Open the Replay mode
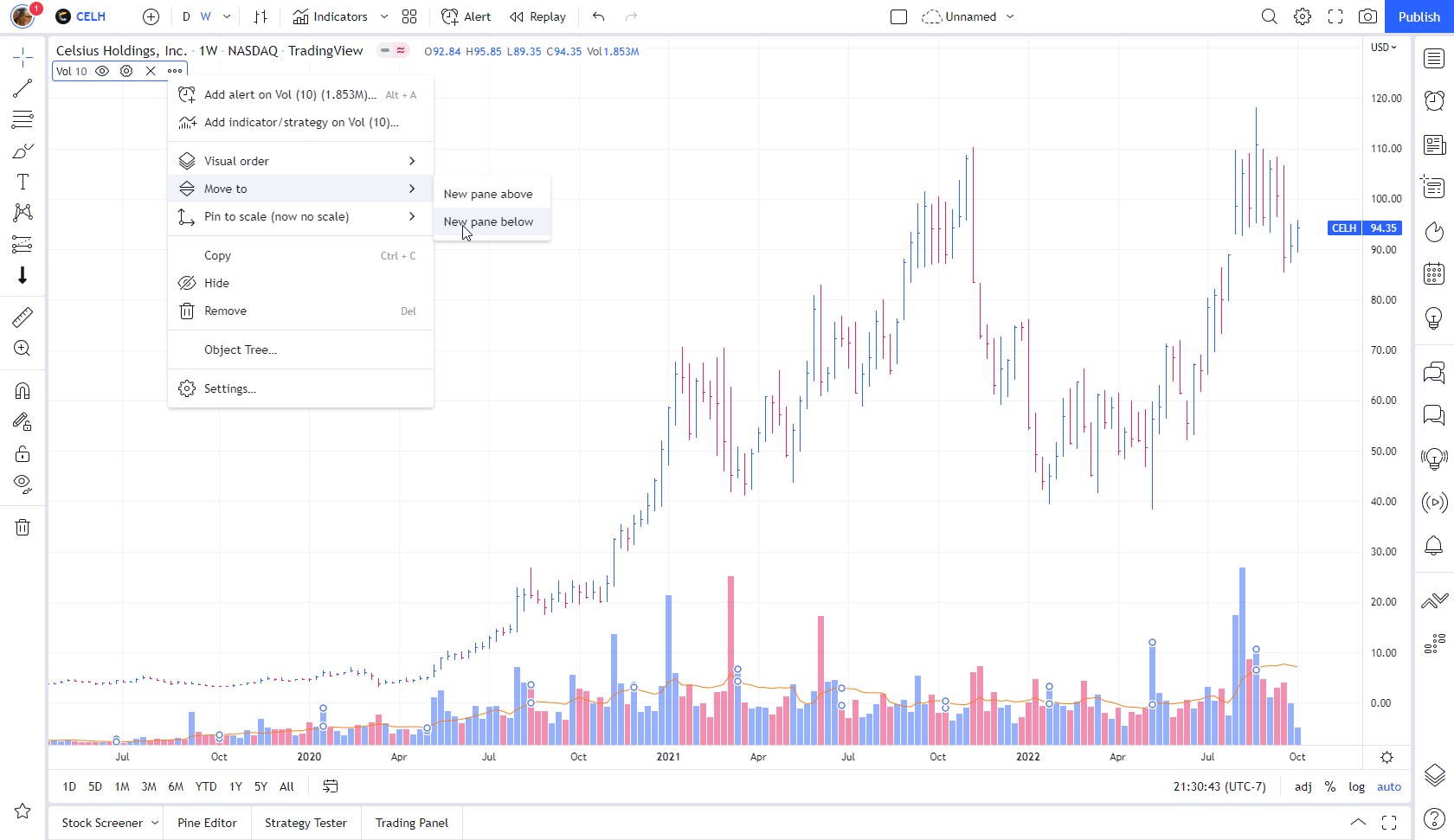This screenshot has height=840, width=1454. [x=537, y=16]
